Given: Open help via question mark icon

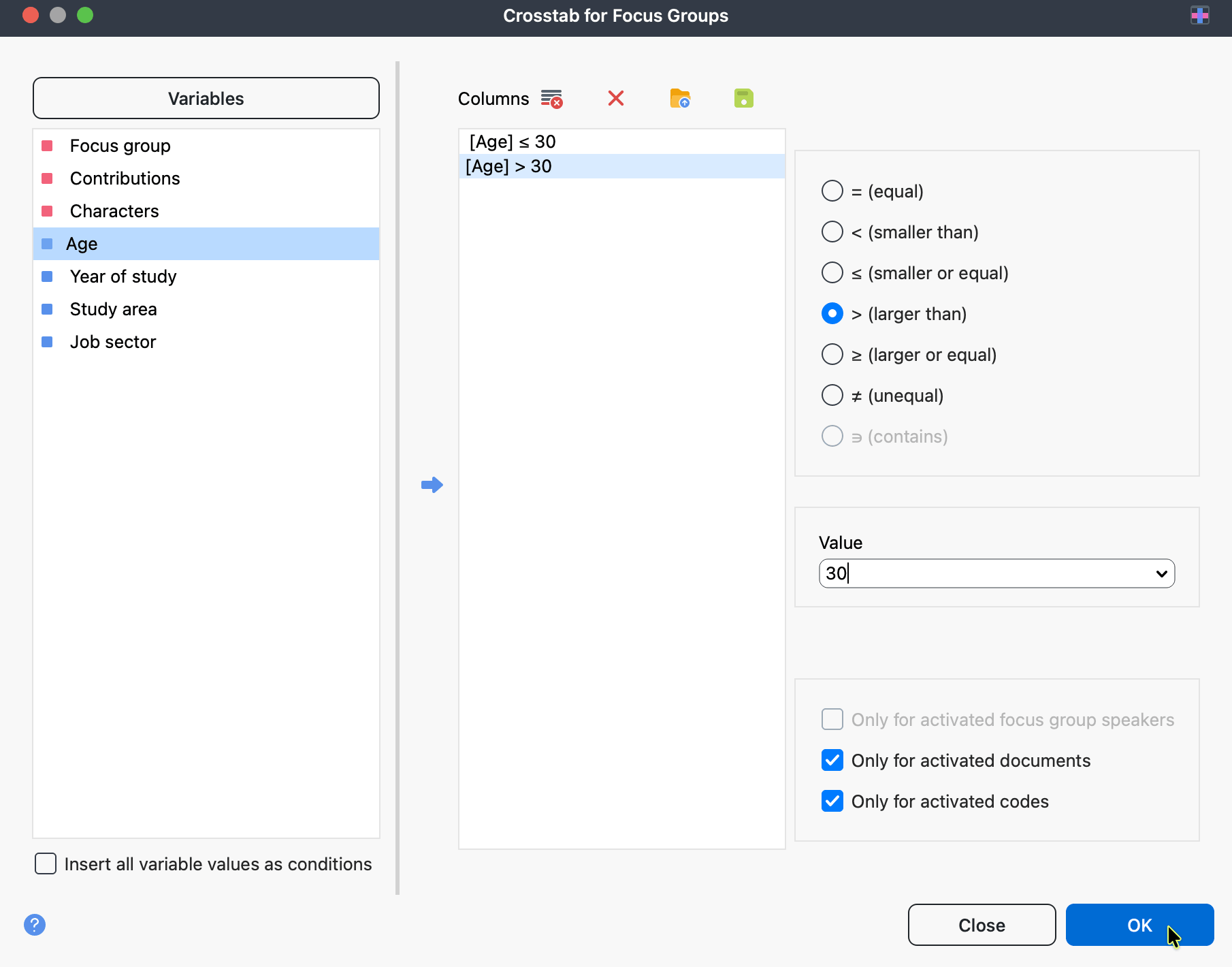Looking at the screenshot, I should [x=35, y=925].
